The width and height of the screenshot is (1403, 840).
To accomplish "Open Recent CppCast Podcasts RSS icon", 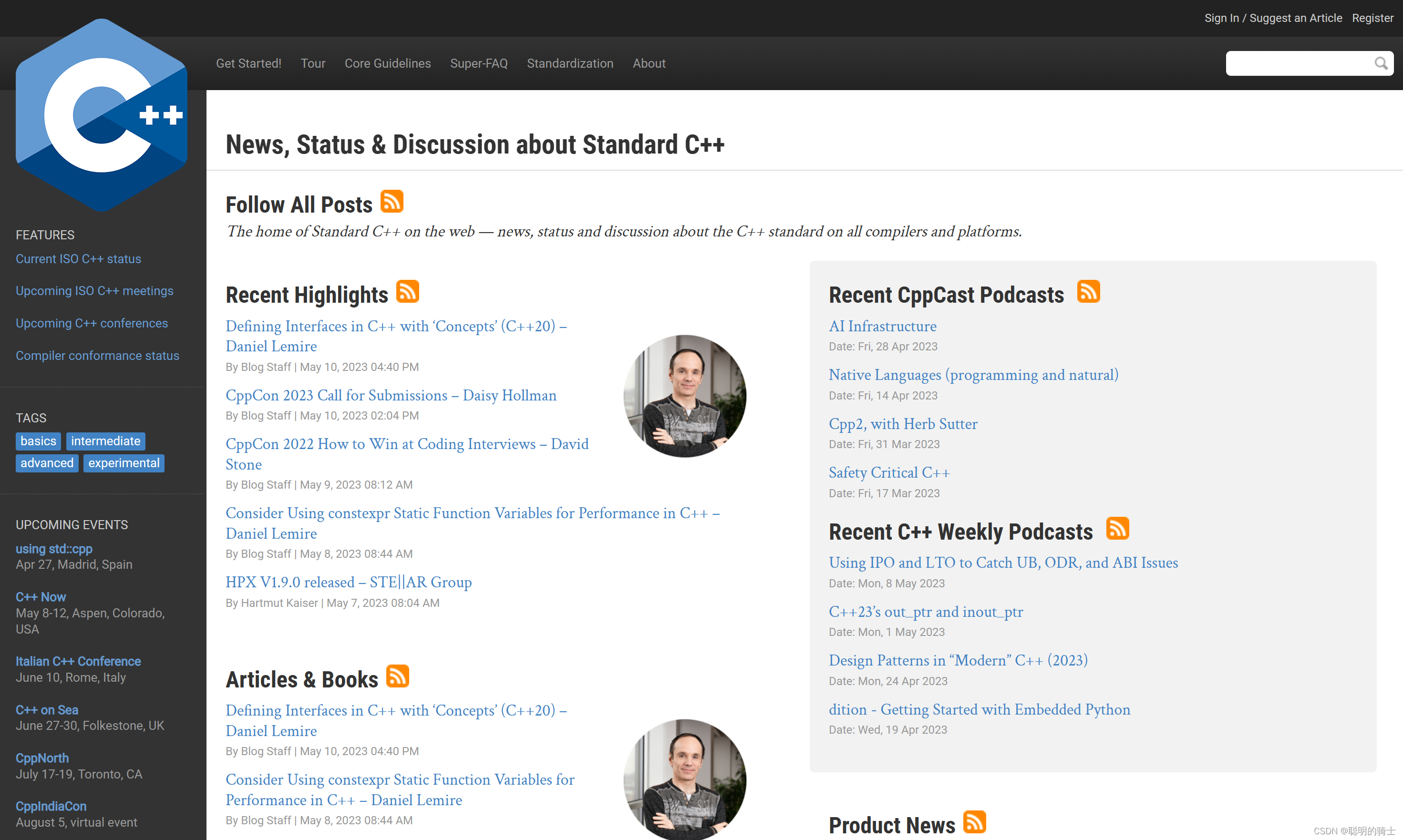I will click(x=1088, y=291).
